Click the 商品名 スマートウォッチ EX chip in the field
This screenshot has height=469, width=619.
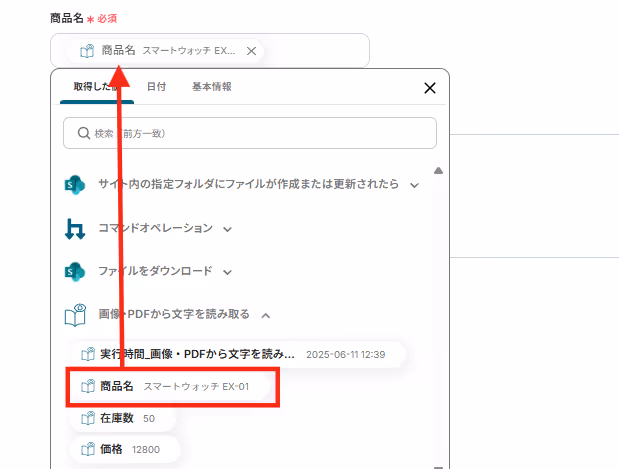[165, 51]
